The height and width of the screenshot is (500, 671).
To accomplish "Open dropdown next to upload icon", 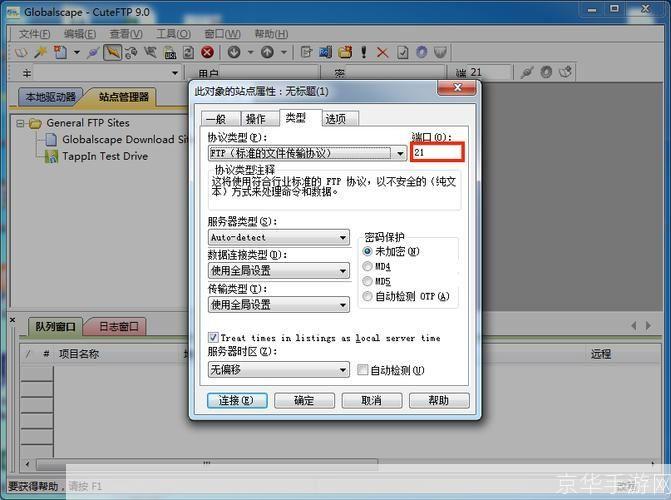I will 284,52.
